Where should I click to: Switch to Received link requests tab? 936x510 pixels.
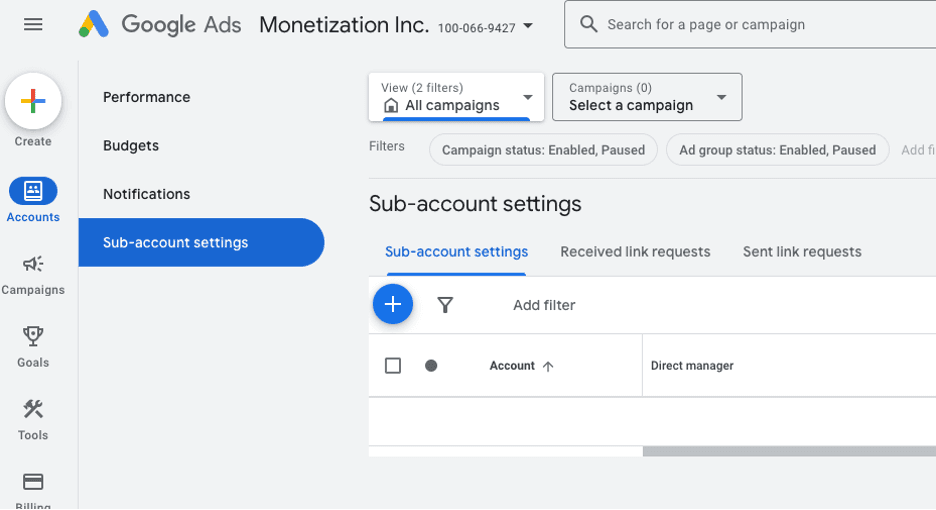click(635, 252)
